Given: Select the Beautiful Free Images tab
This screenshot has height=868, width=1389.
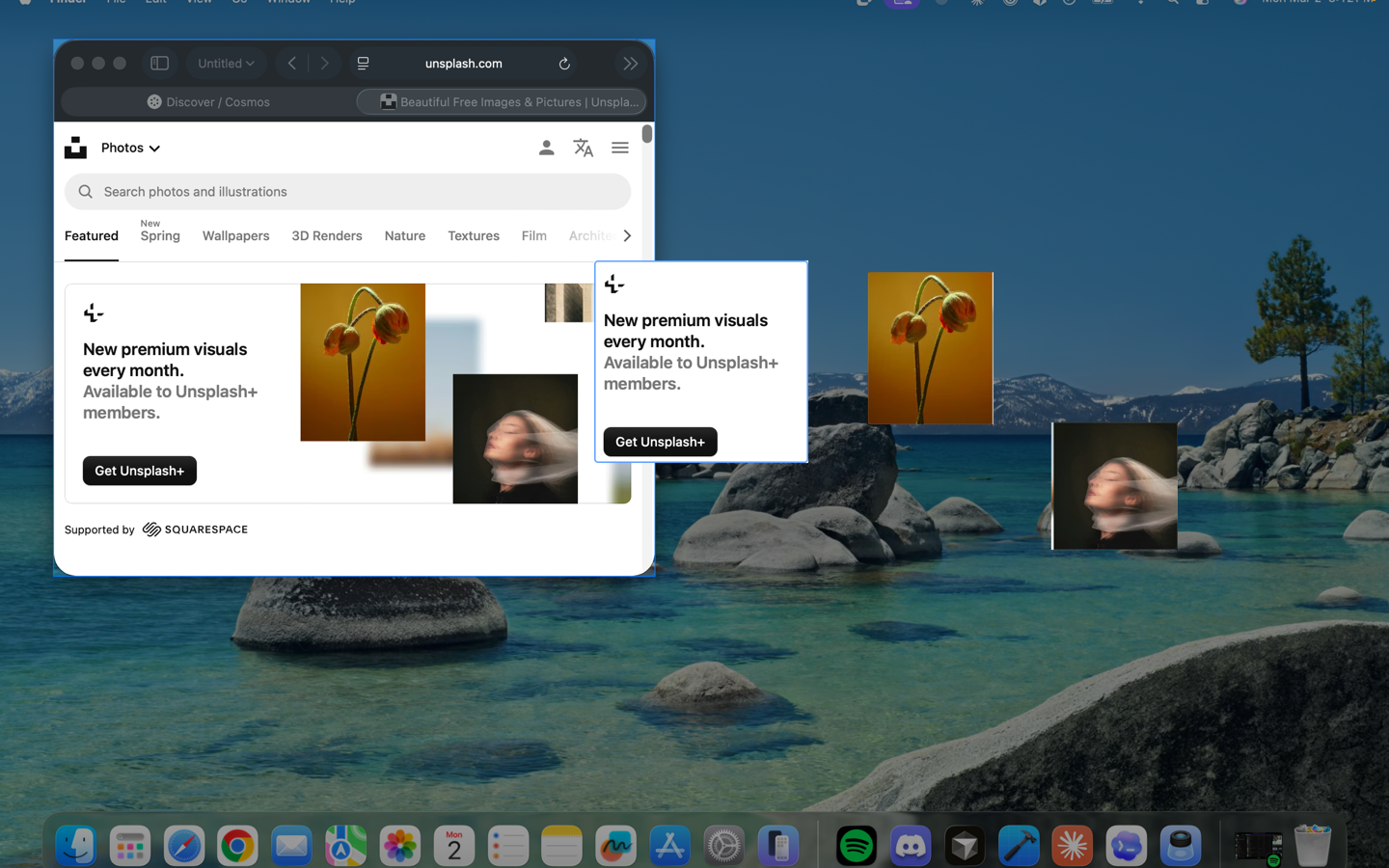Looking at the screenshot, I should [502, 101].
